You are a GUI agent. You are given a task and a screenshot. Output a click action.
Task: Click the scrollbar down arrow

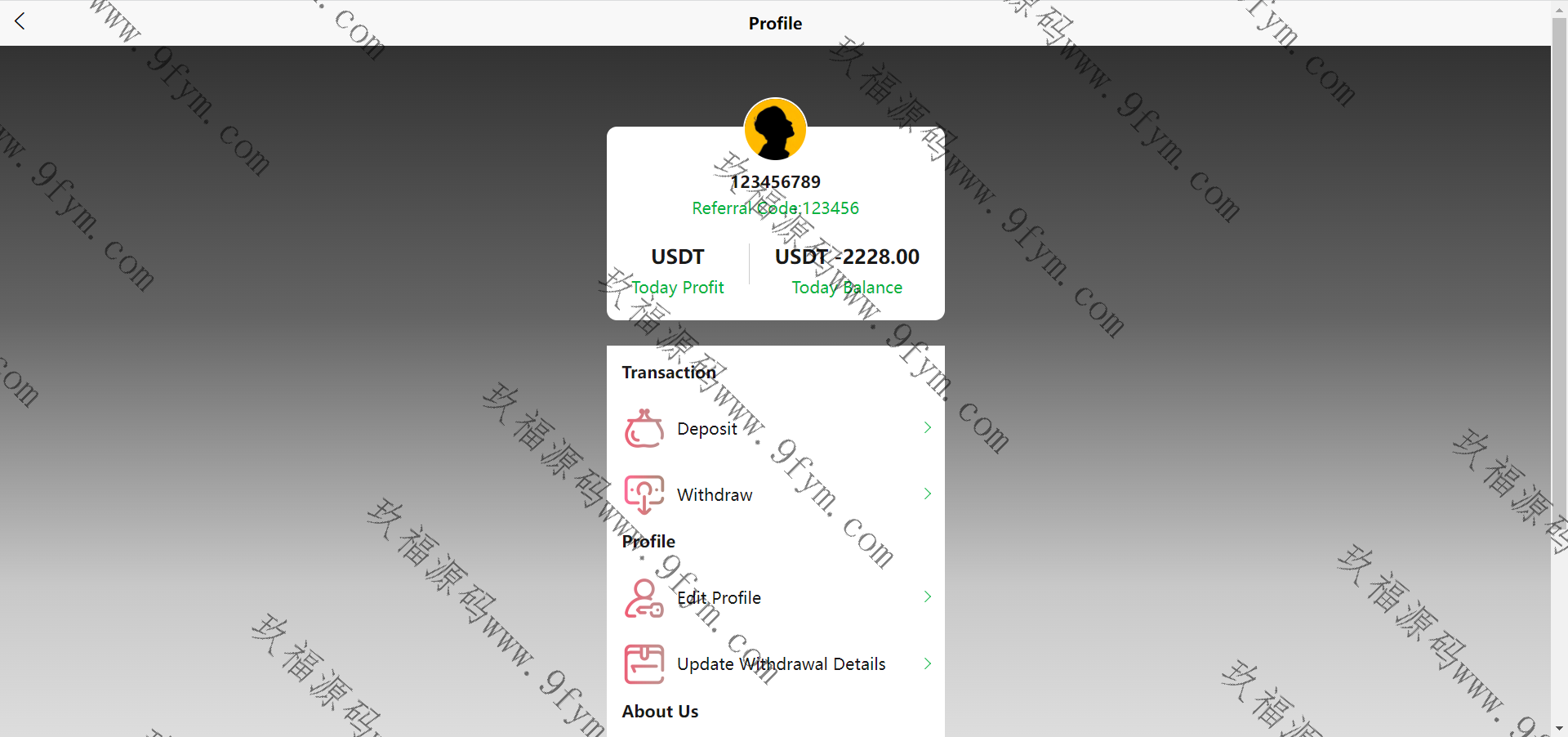1559,728
